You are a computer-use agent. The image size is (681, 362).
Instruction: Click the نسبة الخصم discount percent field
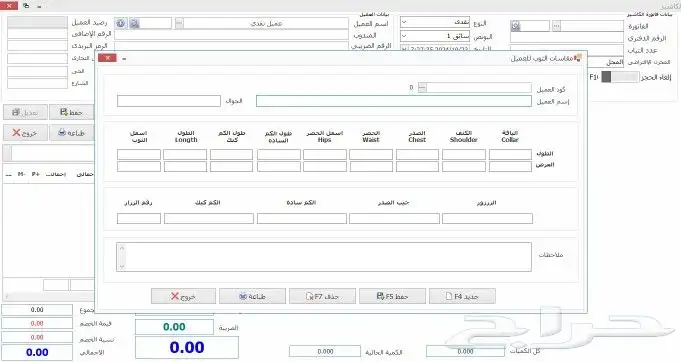(x=37, y=337)
